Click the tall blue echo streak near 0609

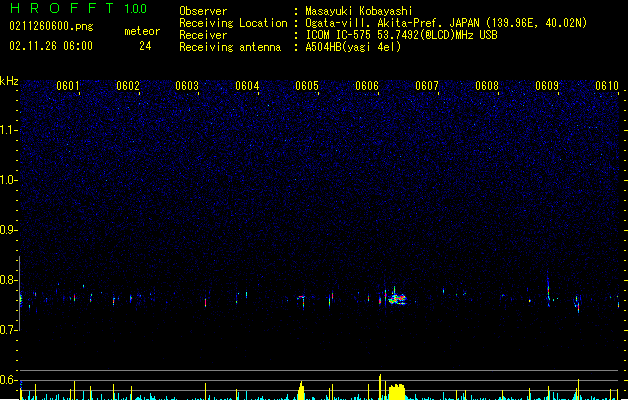(548, 289)
